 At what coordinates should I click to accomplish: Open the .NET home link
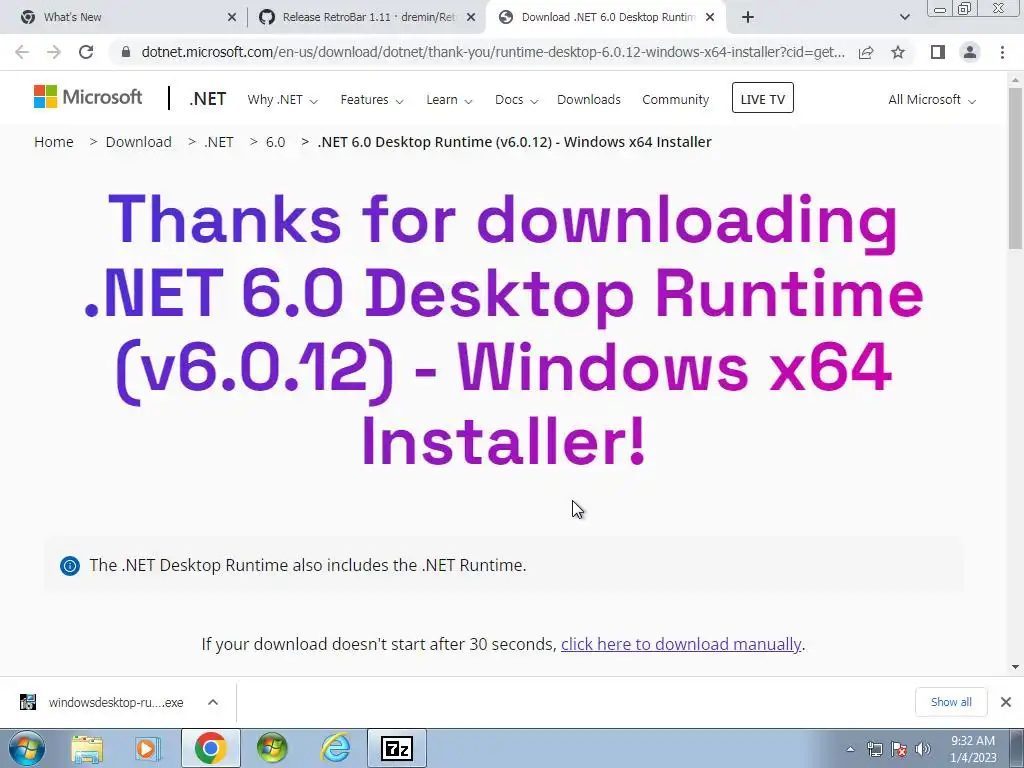click(208, 99)
